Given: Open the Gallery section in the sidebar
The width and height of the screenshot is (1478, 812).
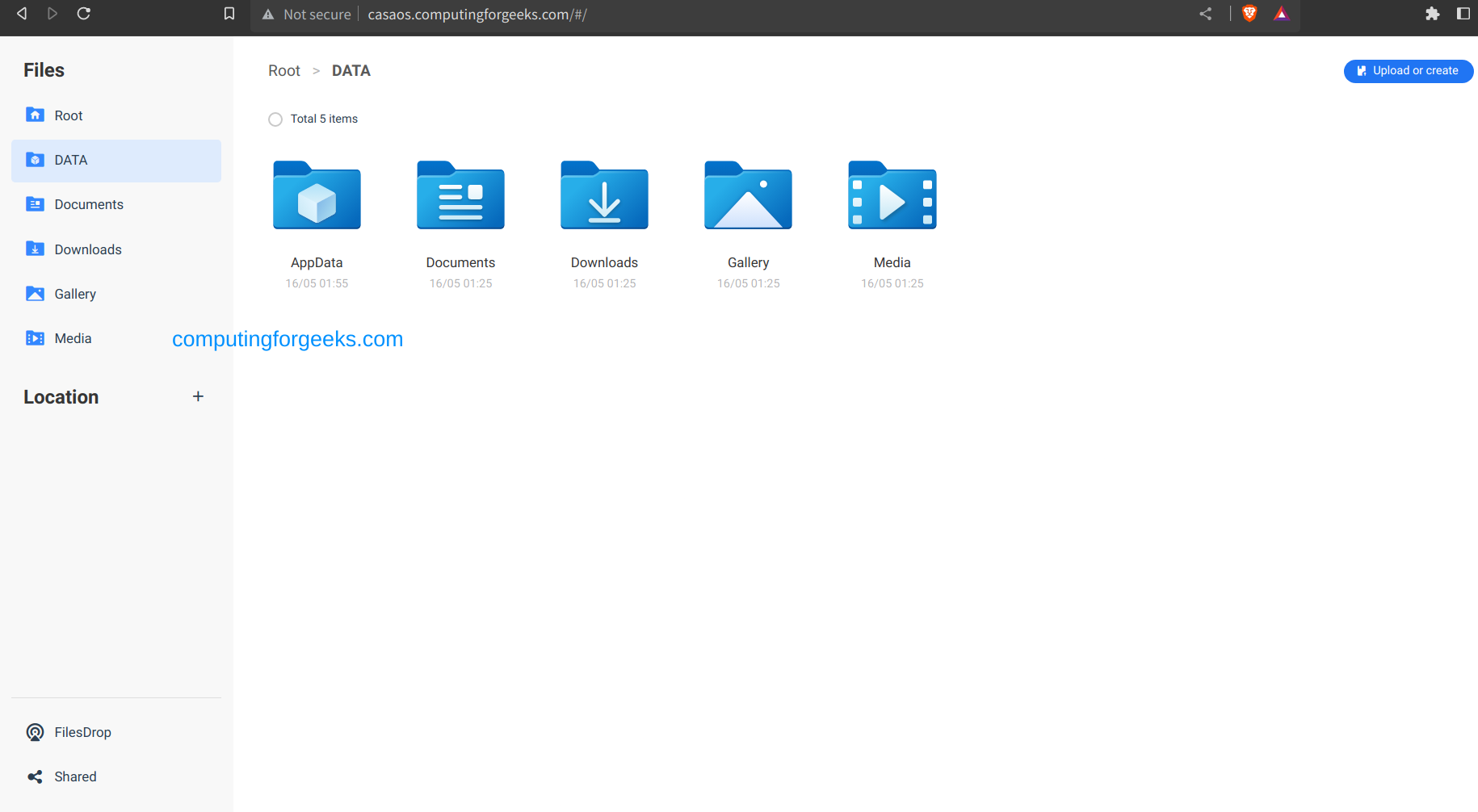Looking at the screenshot, I should coord(75,293).
